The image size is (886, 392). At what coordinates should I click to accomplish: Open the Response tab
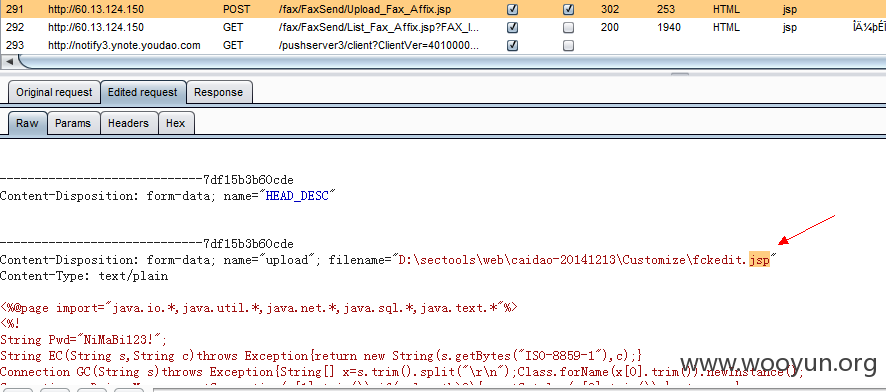[218, 92]
